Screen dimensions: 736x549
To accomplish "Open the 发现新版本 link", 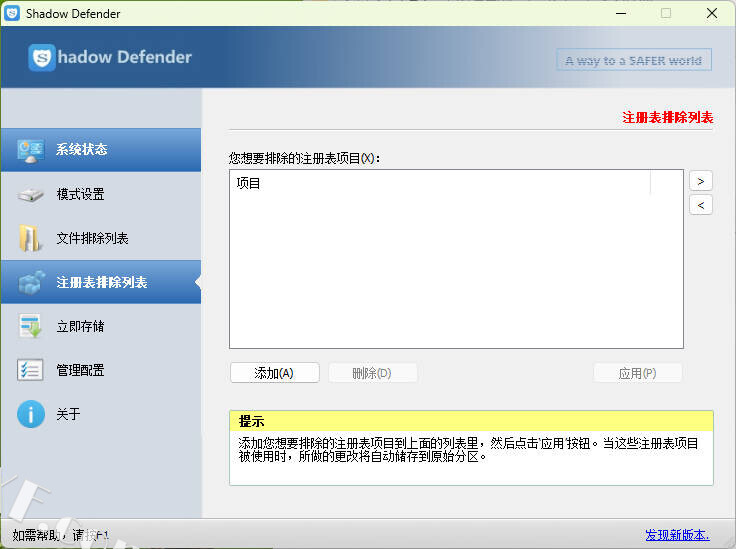I will click(677, 535).
